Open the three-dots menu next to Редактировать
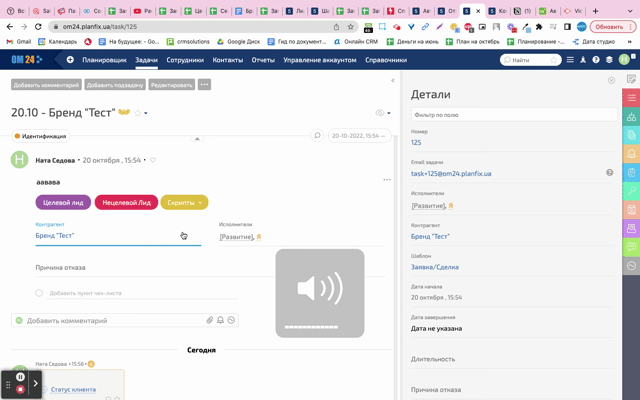Image resolution: width=640 pixels, height=400 pixels. 204,85
